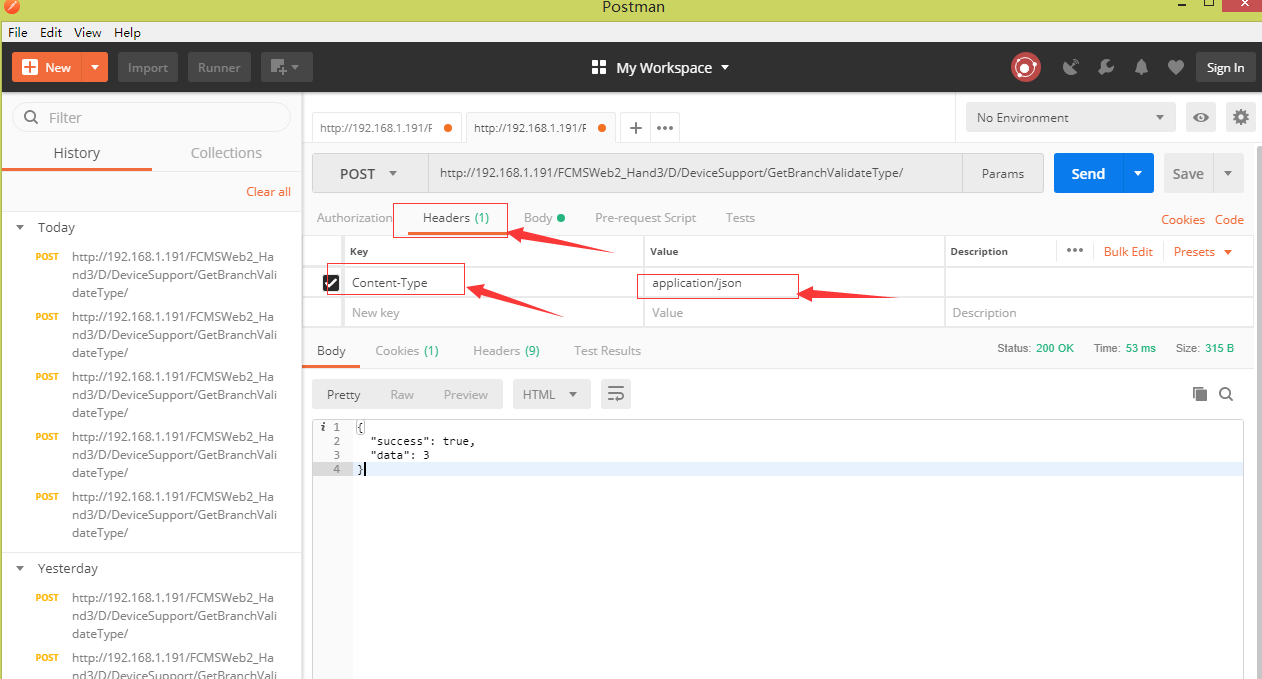Collapse the Today history group

pos(20,228)
